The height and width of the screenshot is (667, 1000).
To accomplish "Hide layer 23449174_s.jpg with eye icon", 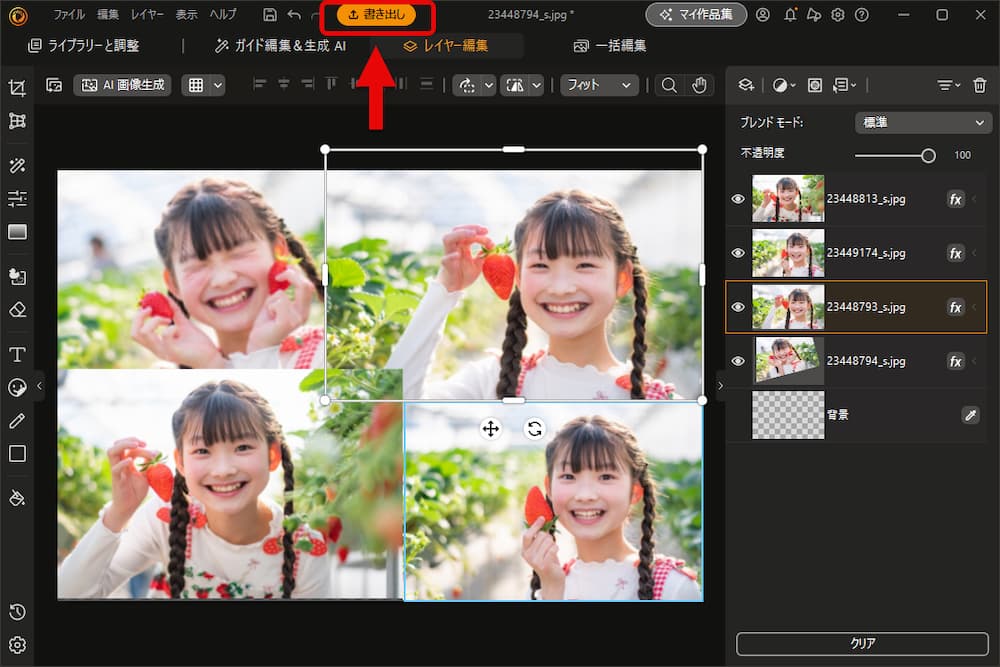I will tap(738, 253).
